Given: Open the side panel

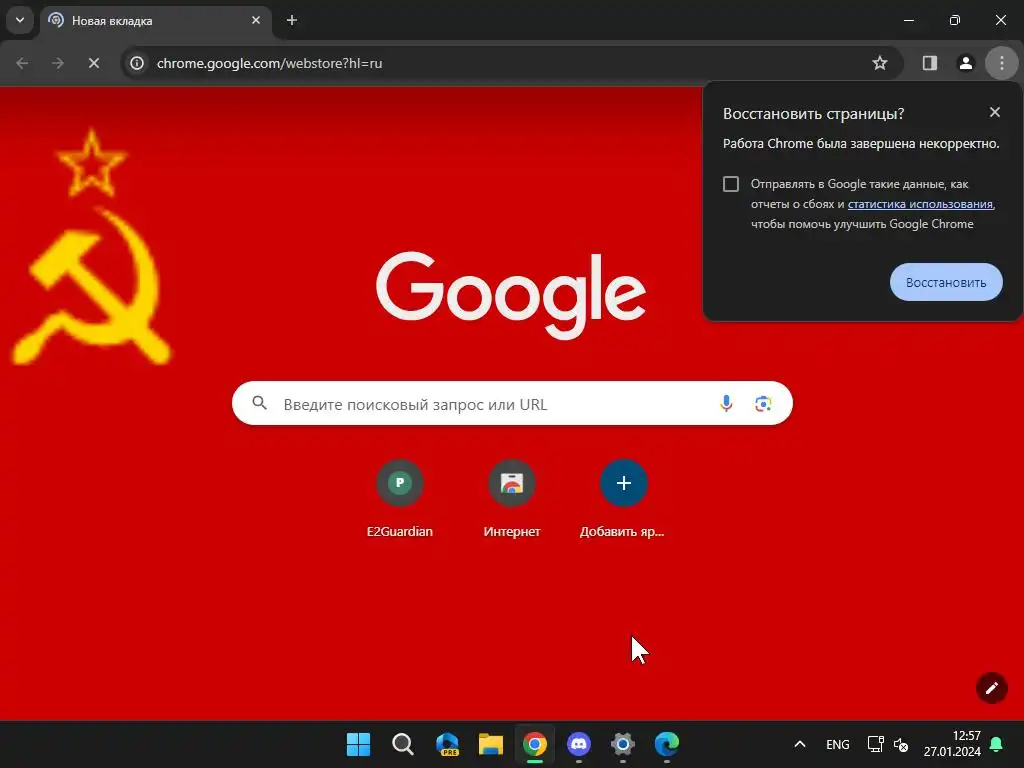Looking at the screenshot, I should pyautogui.click(x=930, y=63).
